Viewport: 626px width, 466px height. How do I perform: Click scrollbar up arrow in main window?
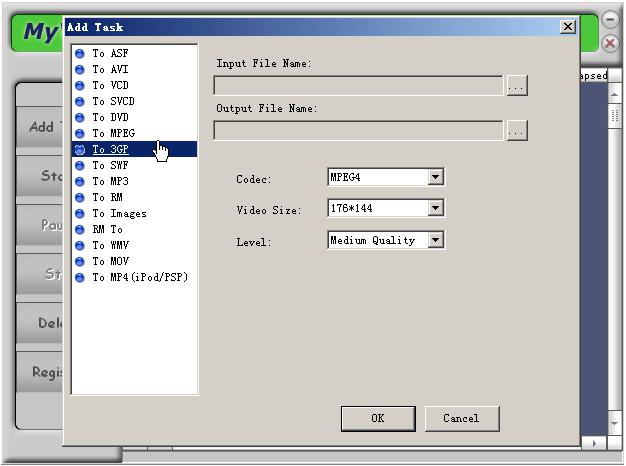[614, 95]
